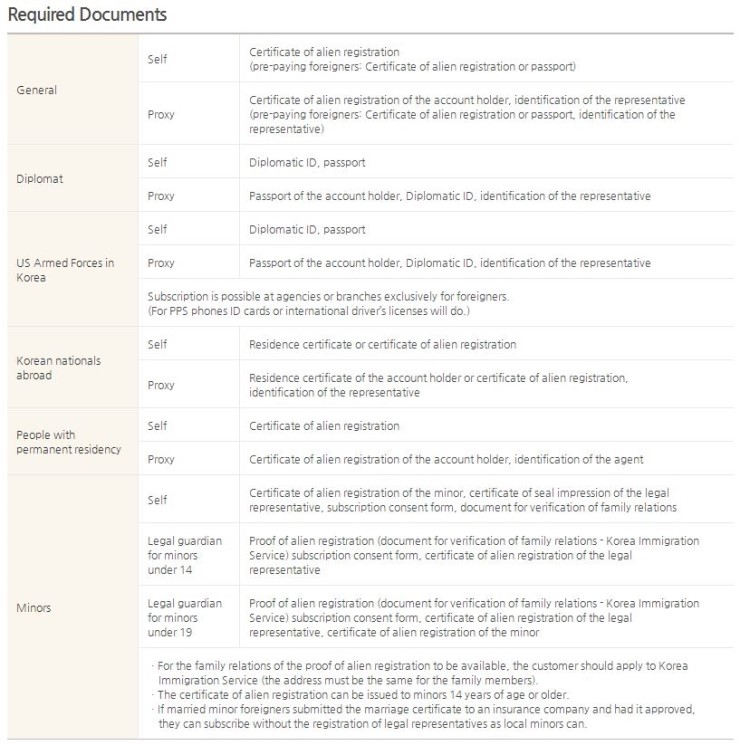The image size is (740, 745).
Task: Click Korean nationals abroad category cell
Action: pos(73,367)
